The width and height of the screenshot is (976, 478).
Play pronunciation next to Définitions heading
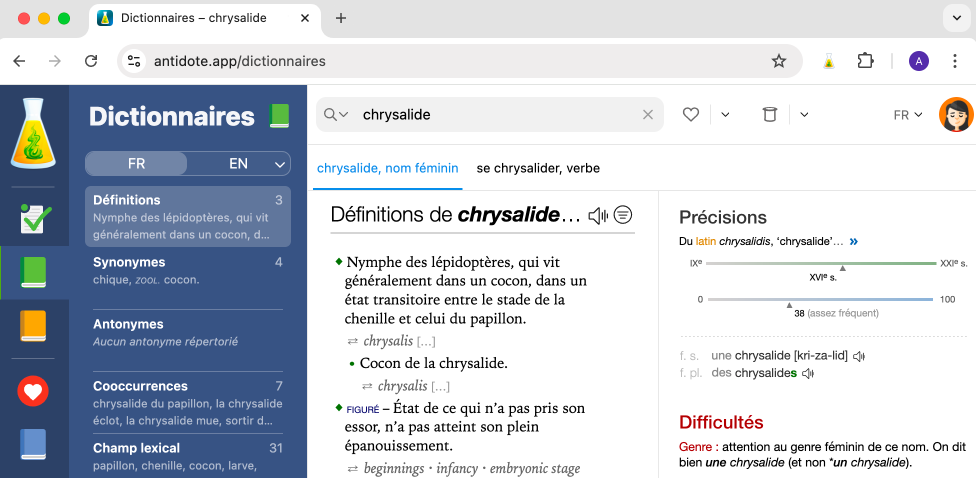tap(598, 215)
